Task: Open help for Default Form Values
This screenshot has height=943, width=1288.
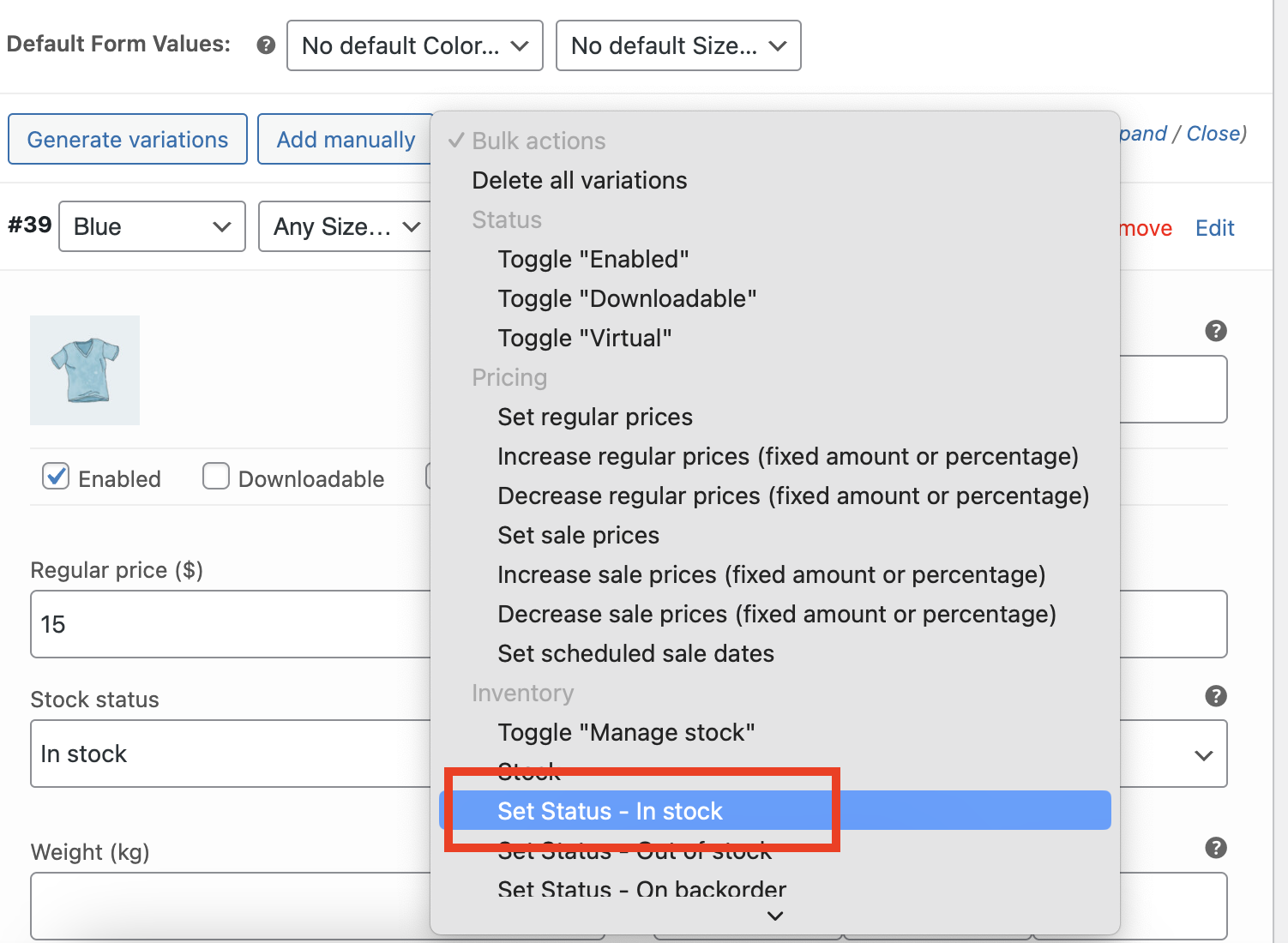Action: coord(266,45)
